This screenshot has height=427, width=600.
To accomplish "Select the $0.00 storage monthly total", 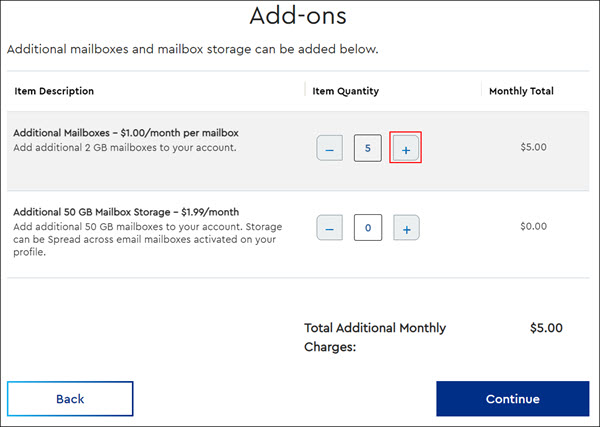I will coord(533,226).
